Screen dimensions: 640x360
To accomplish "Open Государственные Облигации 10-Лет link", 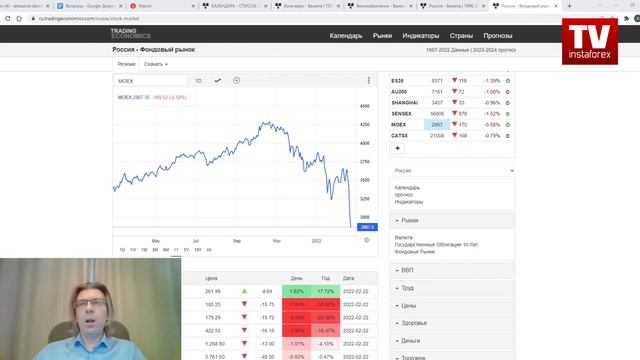I will coord(436,244).
